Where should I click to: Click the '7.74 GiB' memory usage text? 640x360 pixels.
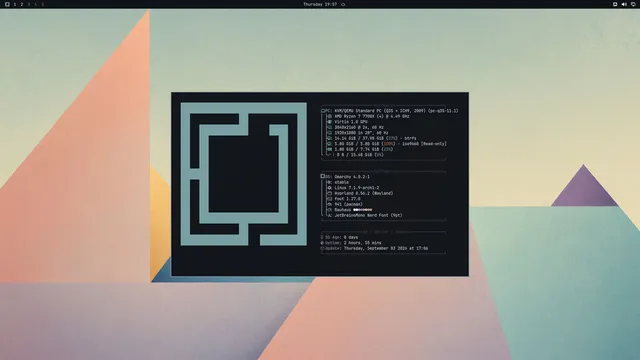(x=370, y=149)
